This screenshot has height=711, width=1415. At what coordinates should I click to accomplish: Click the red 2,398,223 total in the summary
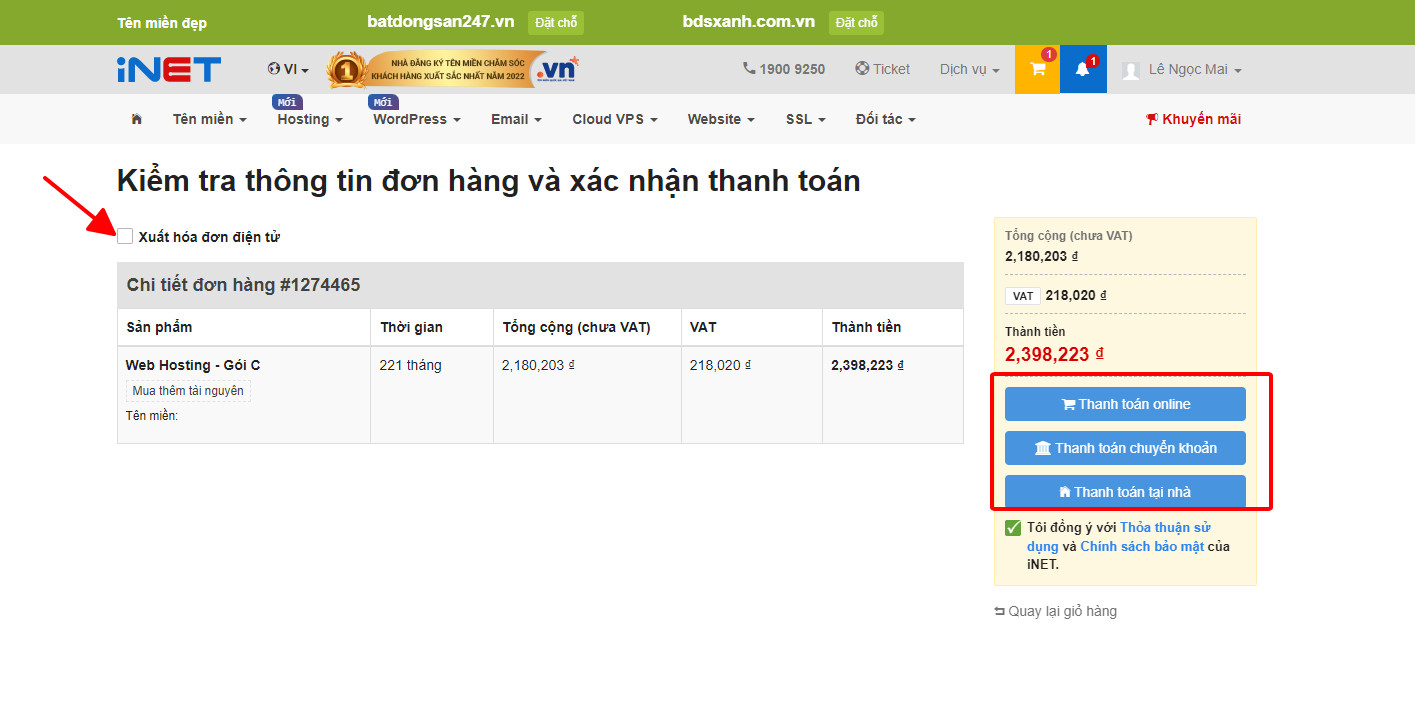click(x=1054, y=354)
